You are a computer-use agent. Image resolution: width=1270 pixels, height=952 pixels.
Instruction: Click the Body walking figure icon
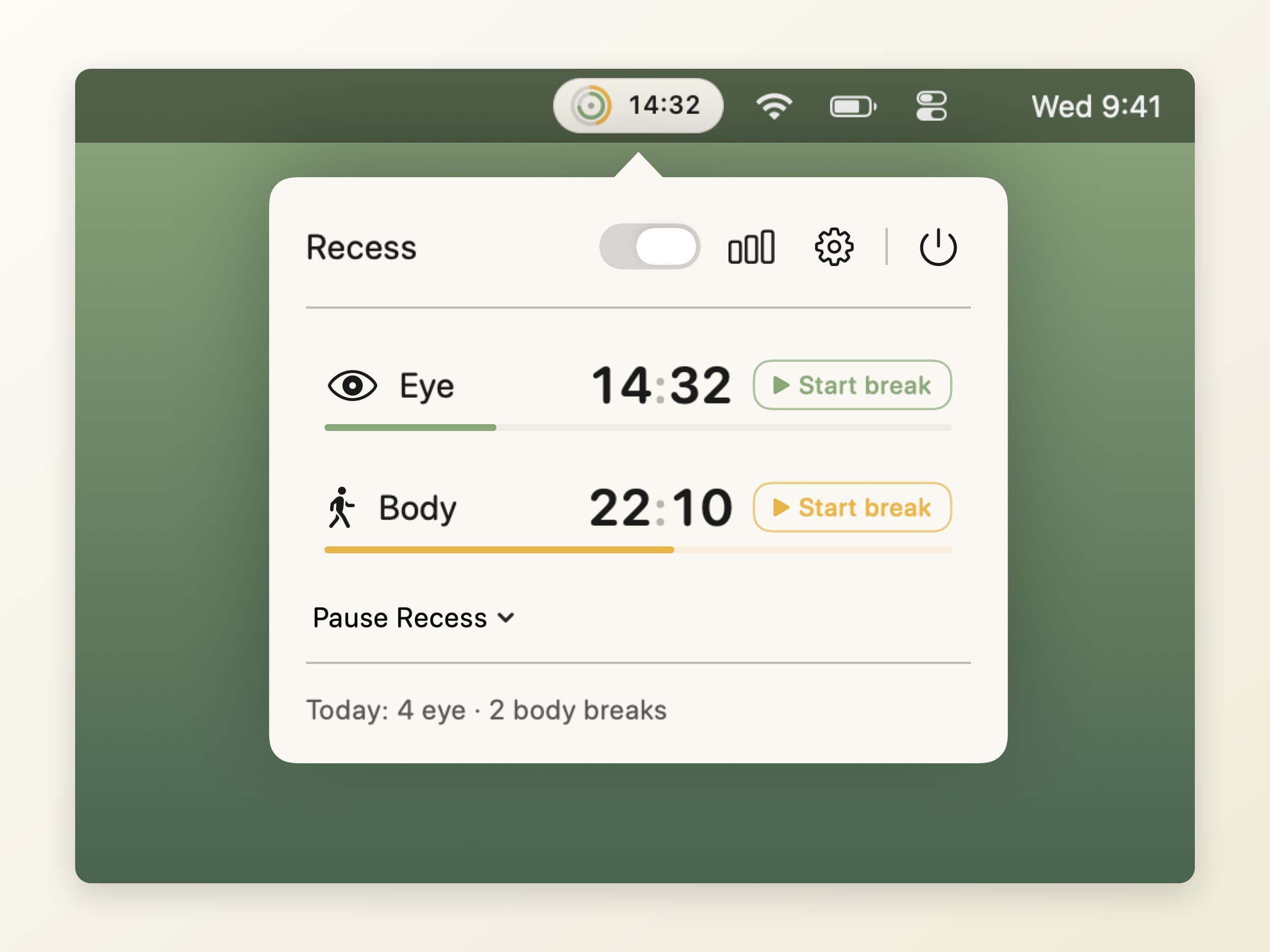pyautogui.click(x=342, y=507)
